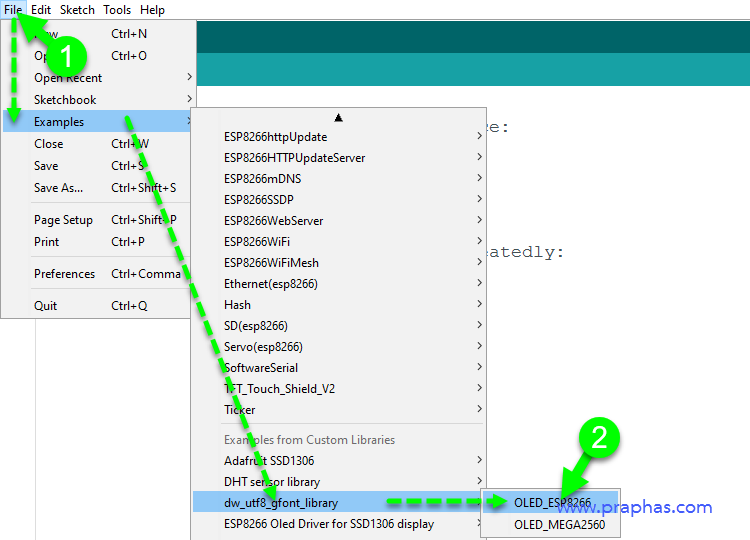Open ESP8266WebServer examples
The height and width of the screenshot is (540, 750).
coord(339,220)
